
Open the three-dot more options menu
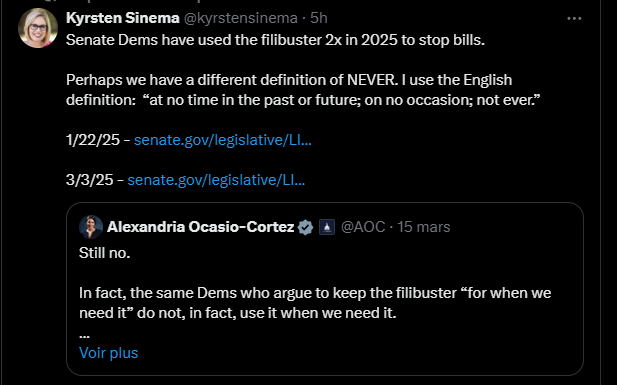[x=574, y=18]
